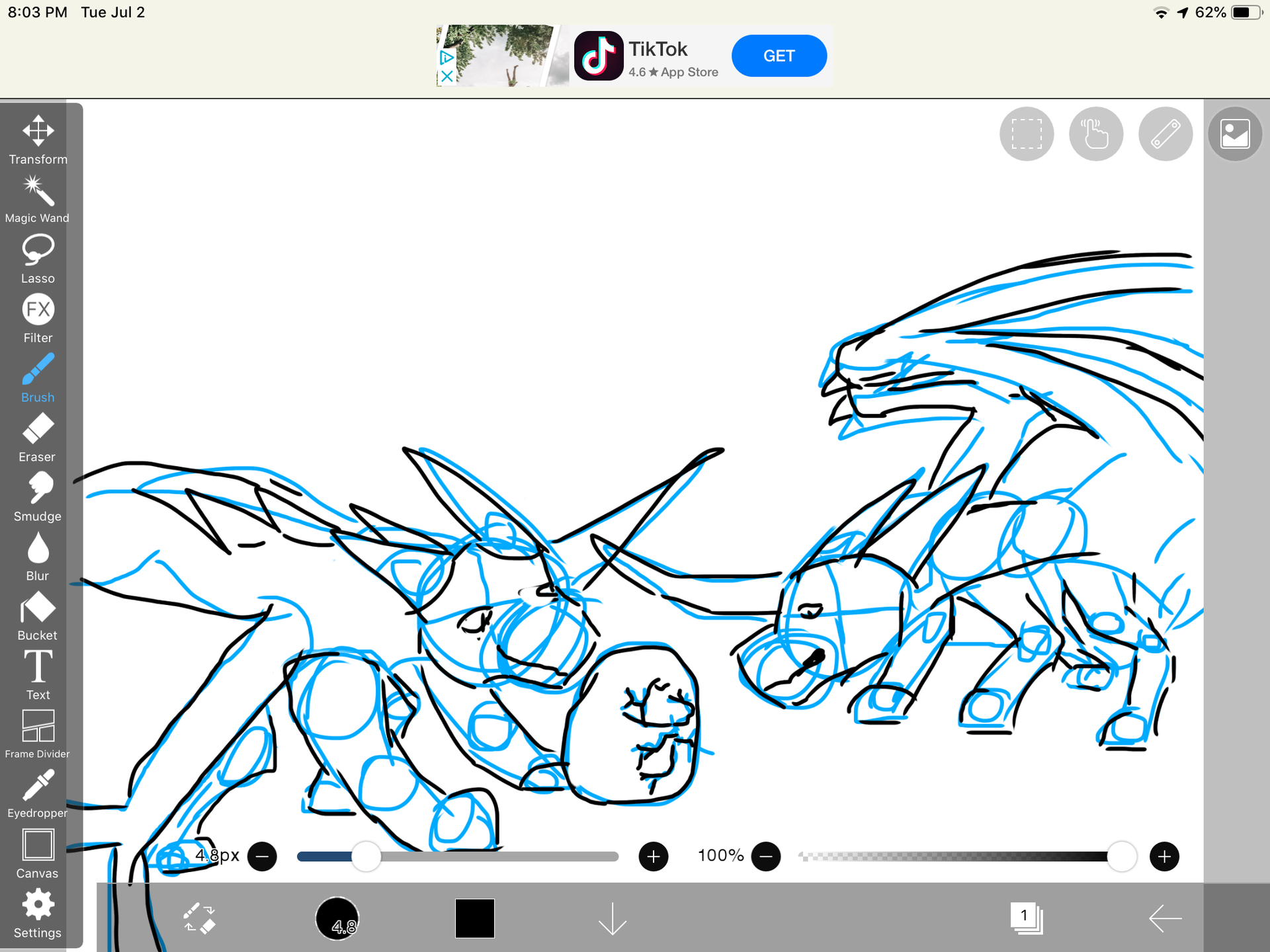Select the Eraser tool

[38, 438]
